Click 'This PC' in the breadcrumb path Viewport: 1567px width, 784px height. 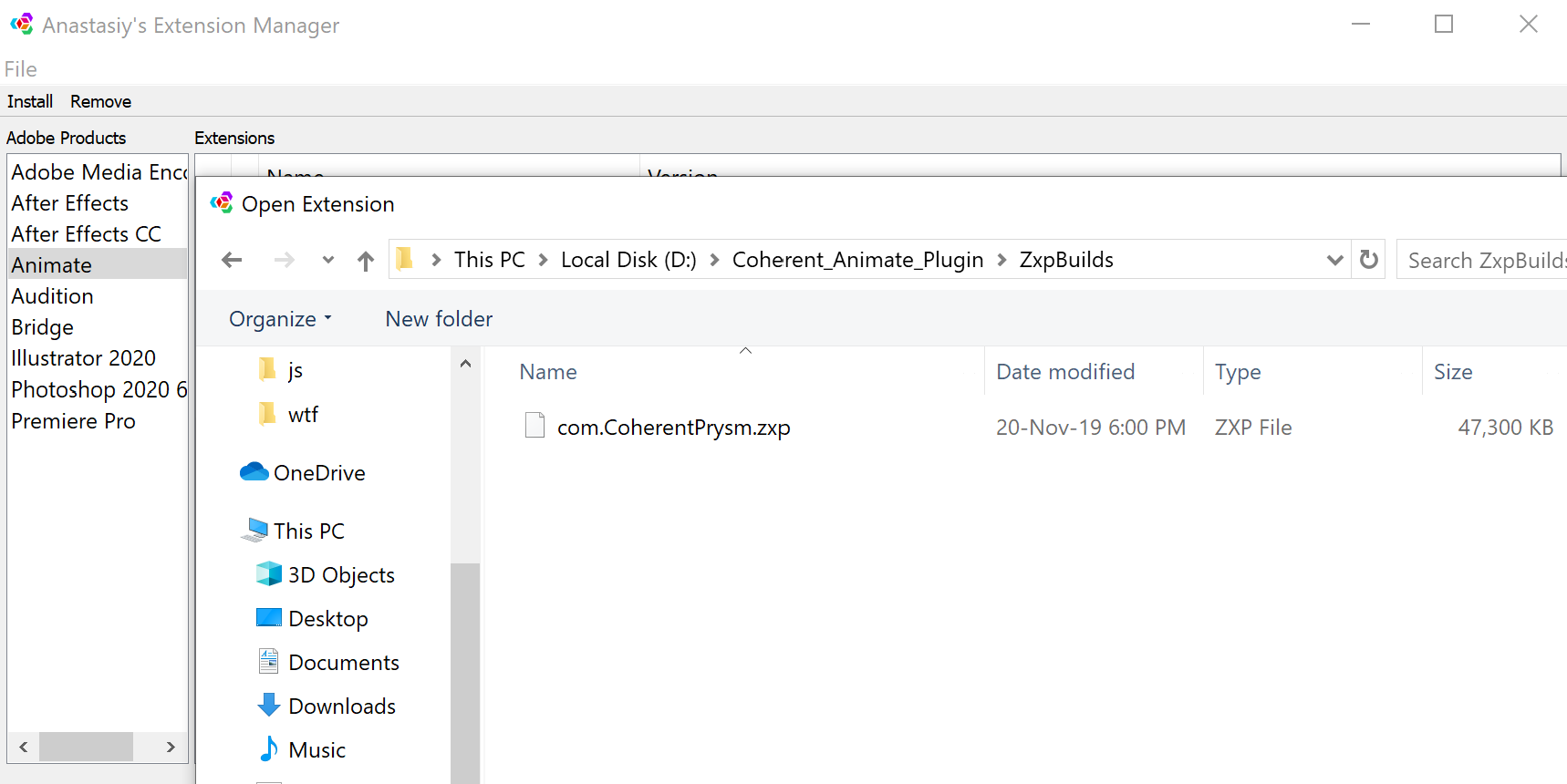click(x=490, y=260)
